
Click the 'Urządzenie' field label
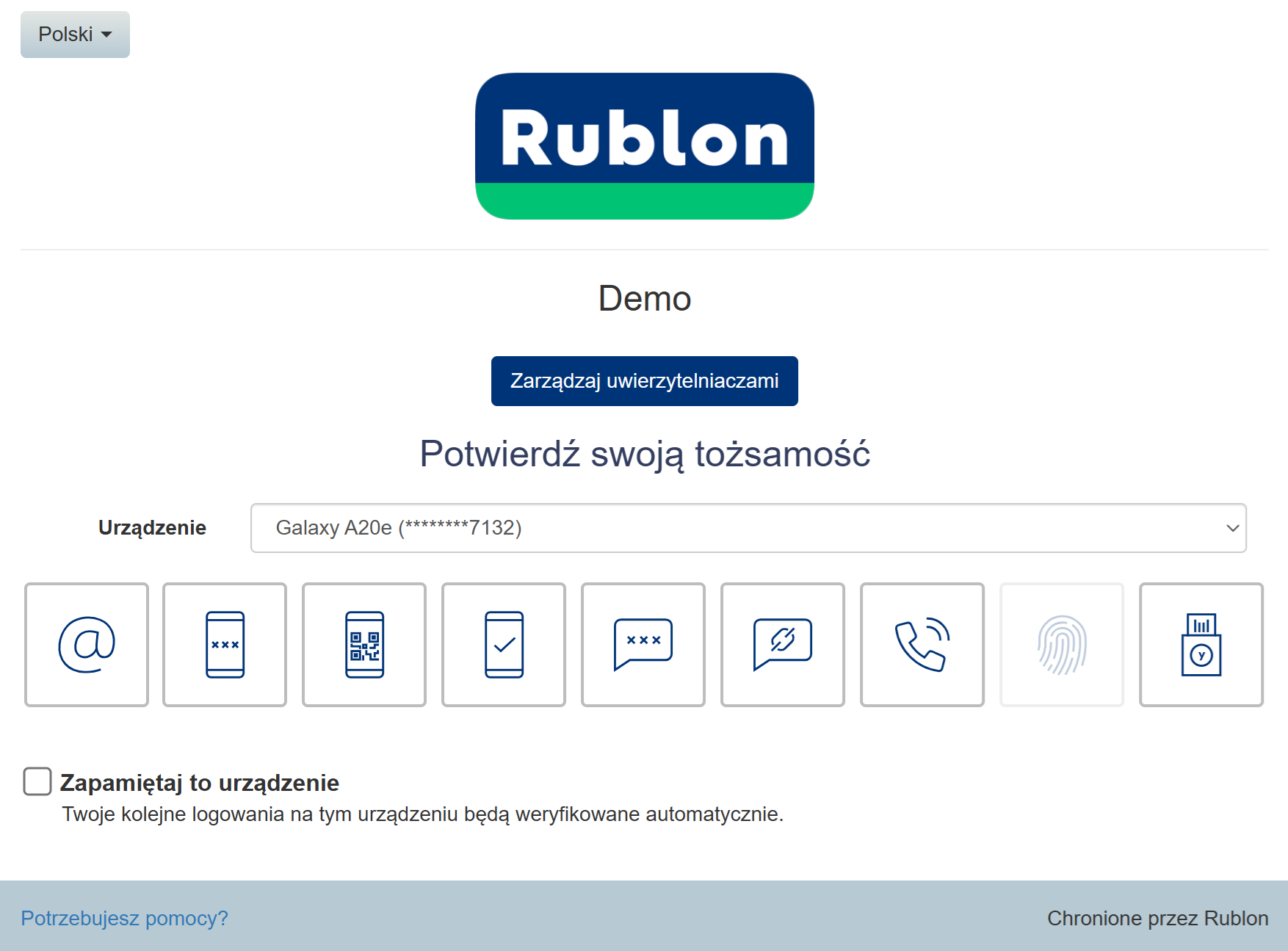pos(152,528)
